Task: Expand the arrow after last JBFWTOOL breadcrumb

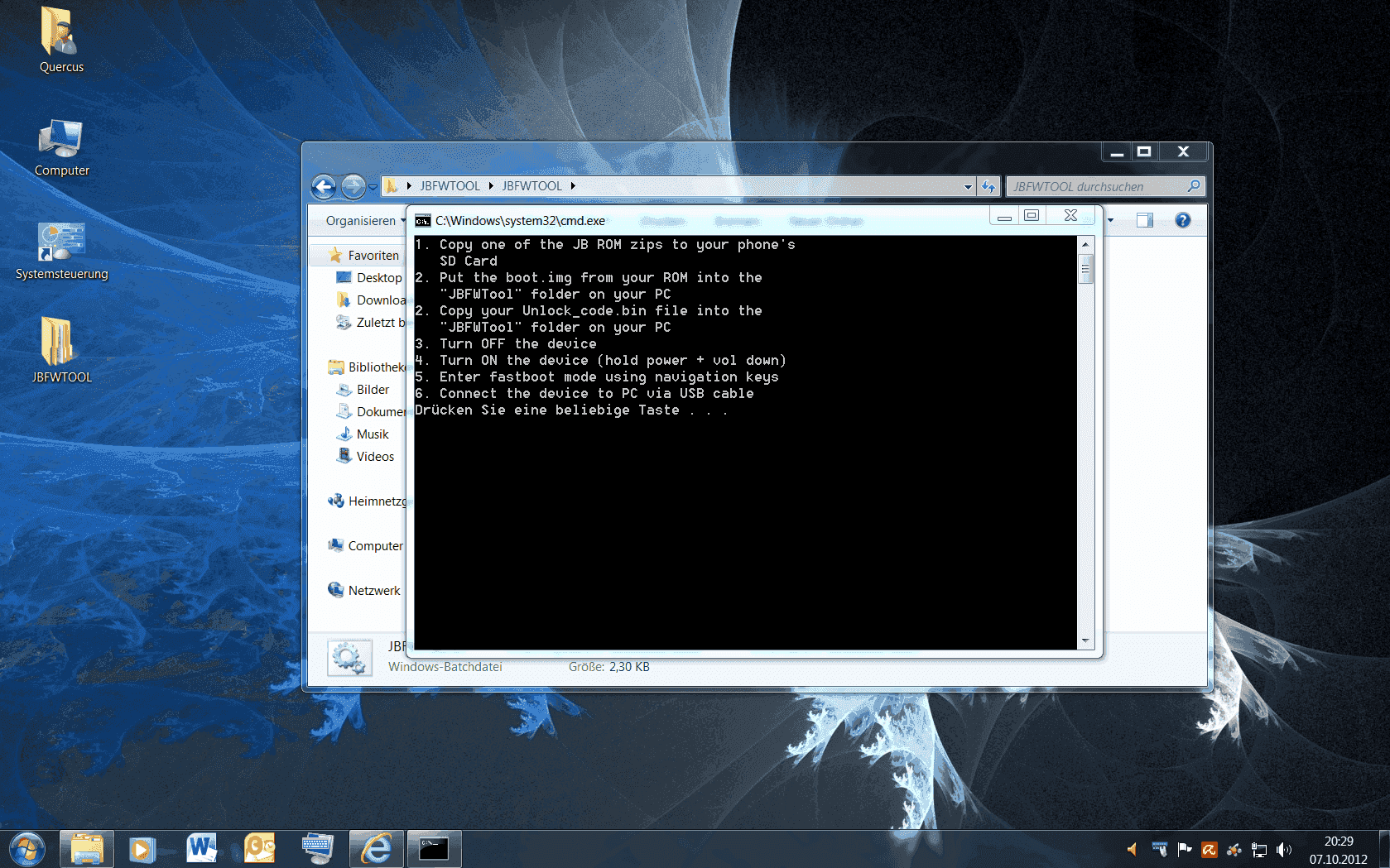Action: pos(573,186)
